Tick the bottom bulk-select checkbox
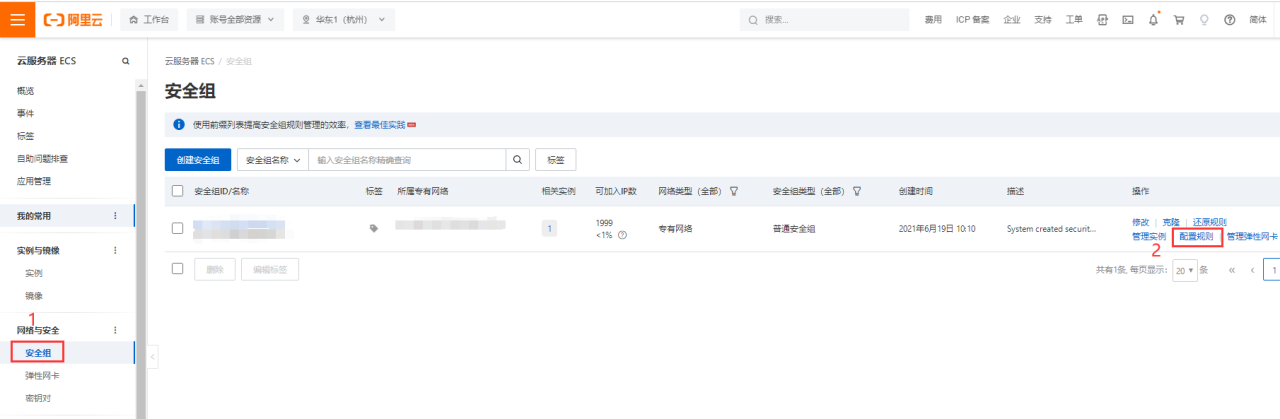The width and height of the screenshot is (1280, 419). pos(178,268)
